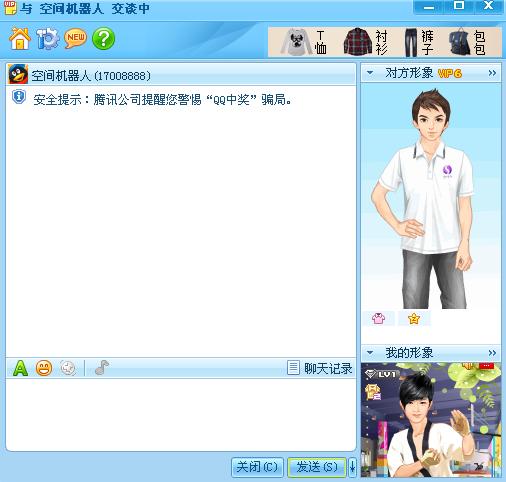Click the double chevron beside 对方形象
The image size is (506, 482).
[x=492, y=73]
